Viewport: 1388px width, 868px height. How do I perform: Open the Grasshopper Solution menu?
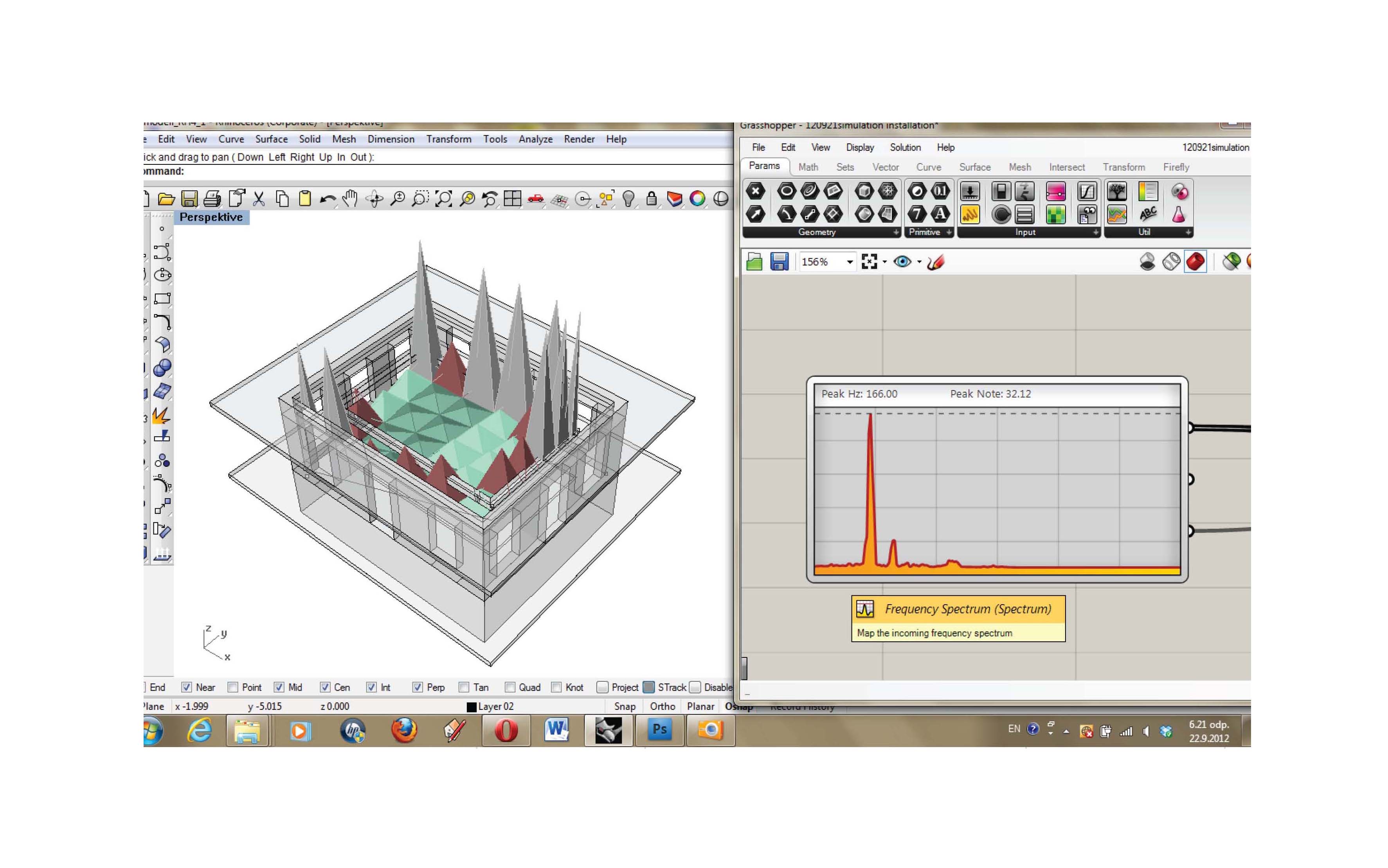[x=905, y=148]
